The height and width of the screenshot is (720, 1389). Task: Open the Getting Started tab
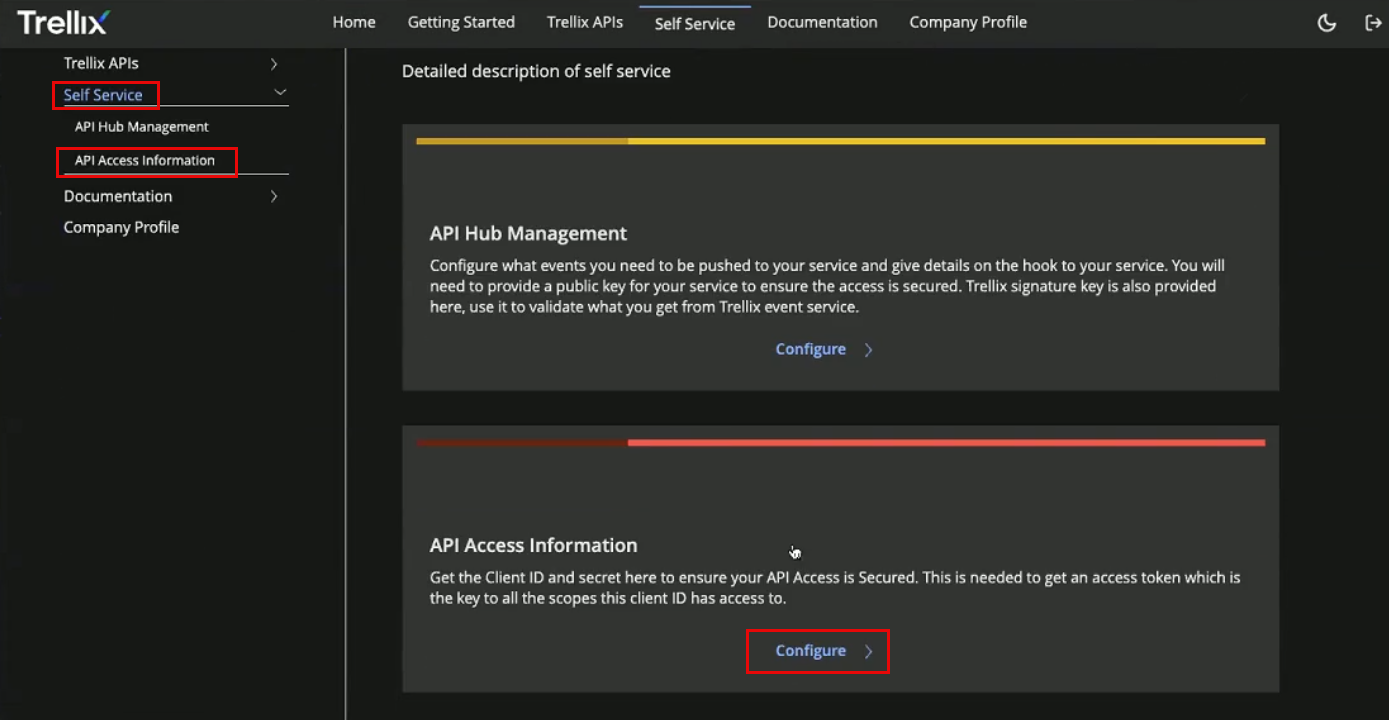[461, 22]
